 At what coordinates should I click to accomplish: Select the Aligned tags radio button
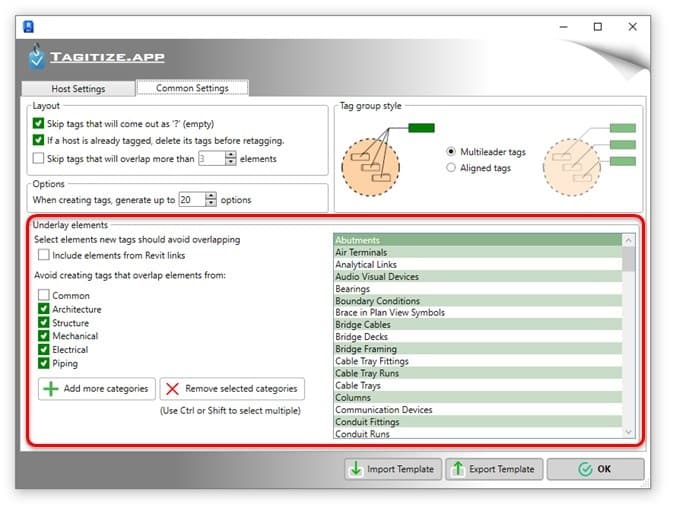point(451,168)
